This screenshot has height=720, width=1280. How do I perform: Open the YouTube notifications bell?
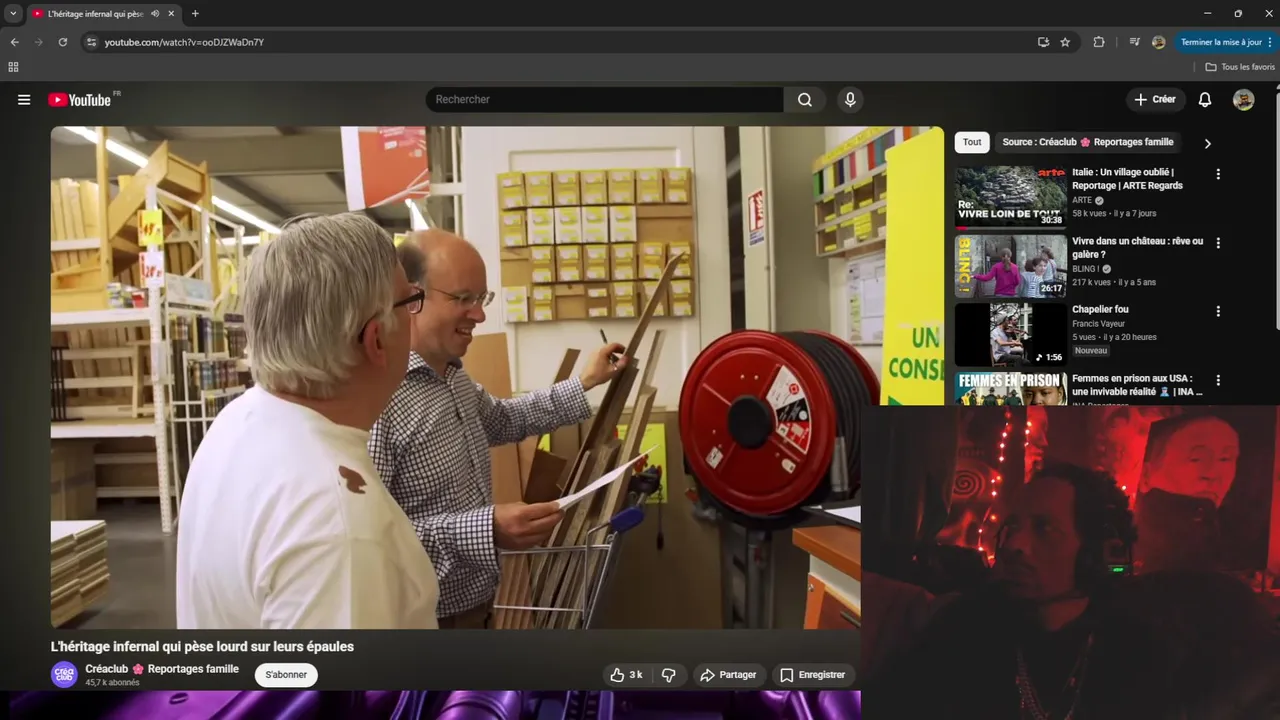click(1205, 100)
